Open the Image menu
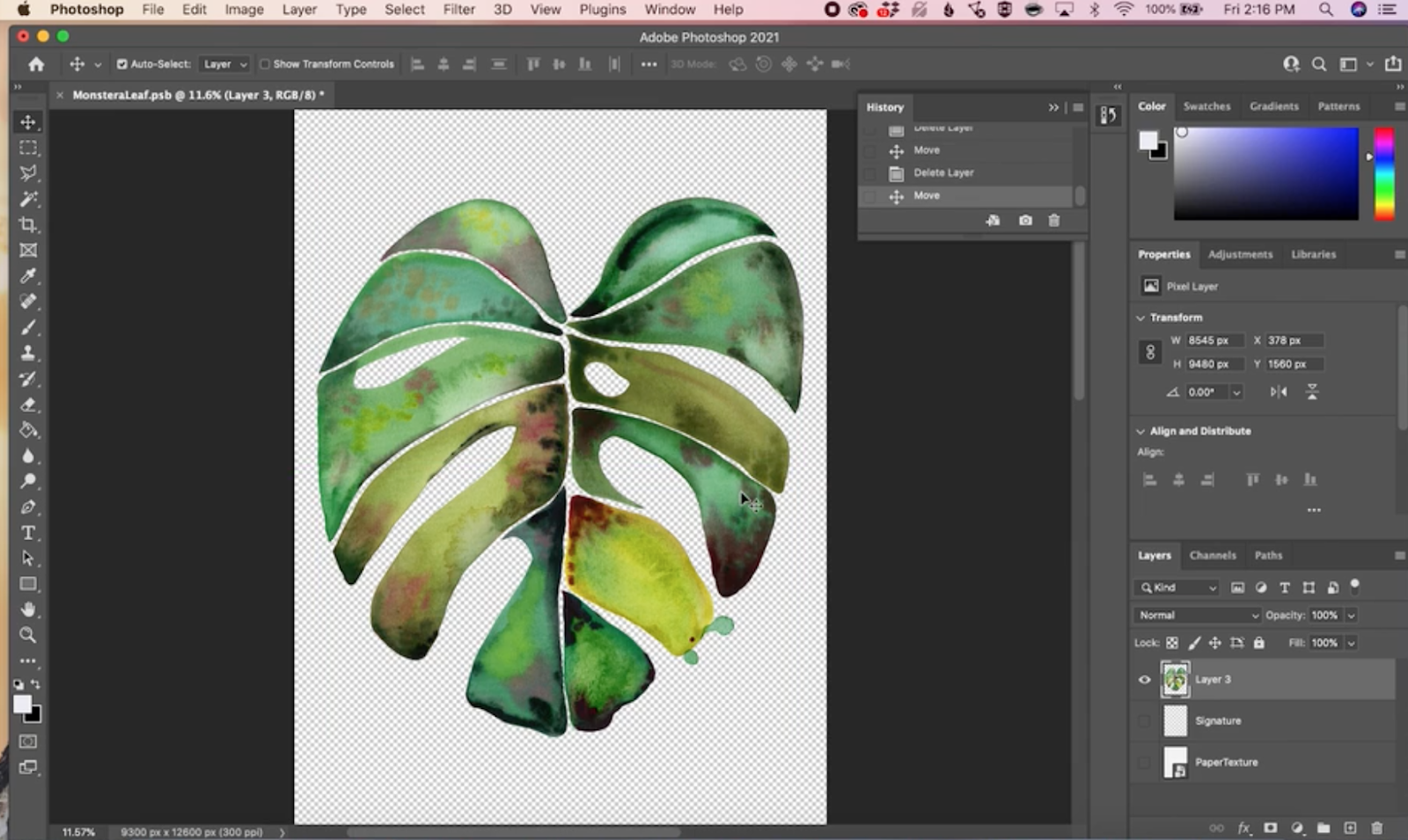 pos(244,10)
